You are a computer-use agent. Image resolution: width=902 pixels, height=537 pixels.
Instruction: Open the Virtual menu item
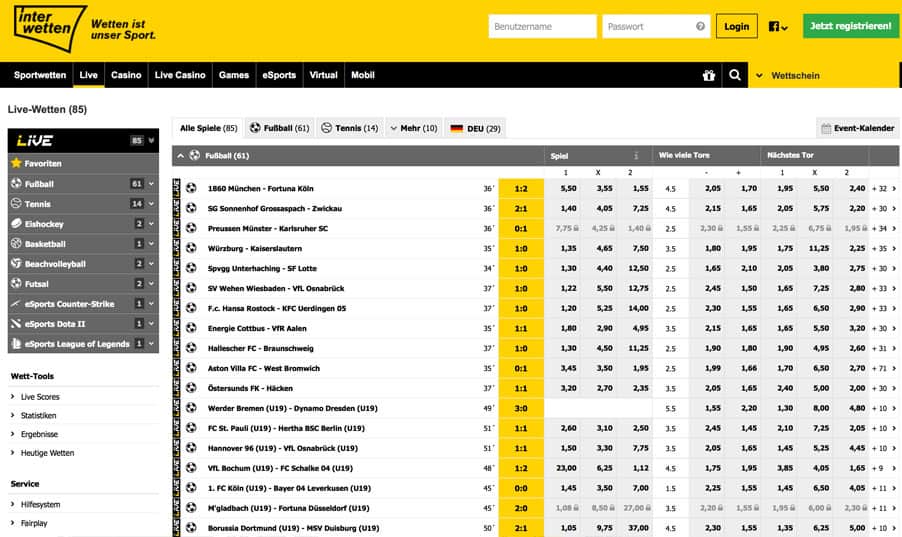pyautogui.click(x=323, y=75)
